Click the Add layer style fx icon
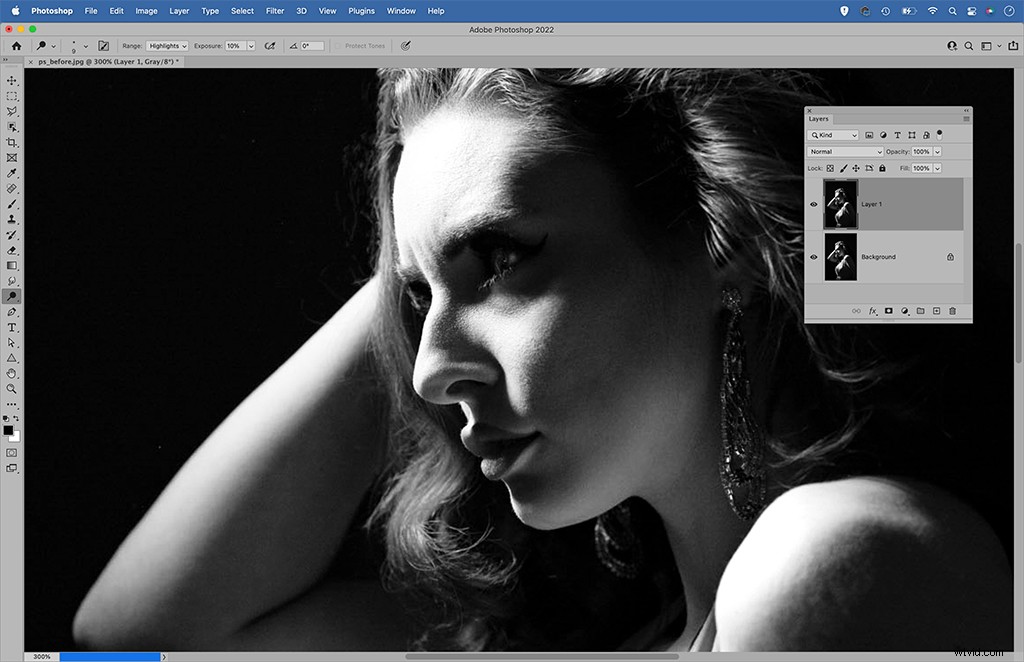Viewport: 1024px width, 662px height. (x=872, y=310)
